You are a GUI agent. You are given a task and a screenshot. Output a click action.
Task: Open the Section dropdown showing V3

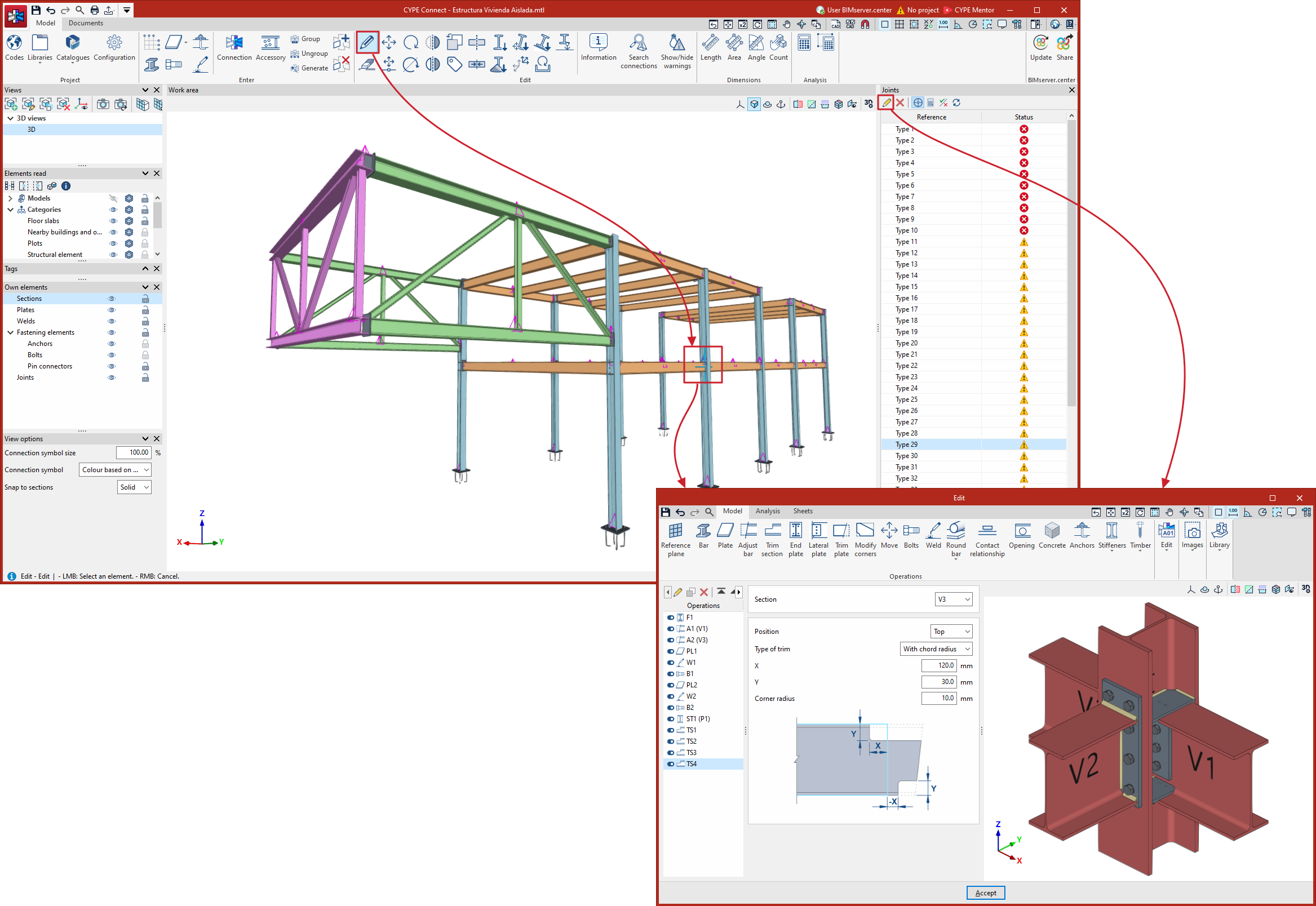[954, 599]
